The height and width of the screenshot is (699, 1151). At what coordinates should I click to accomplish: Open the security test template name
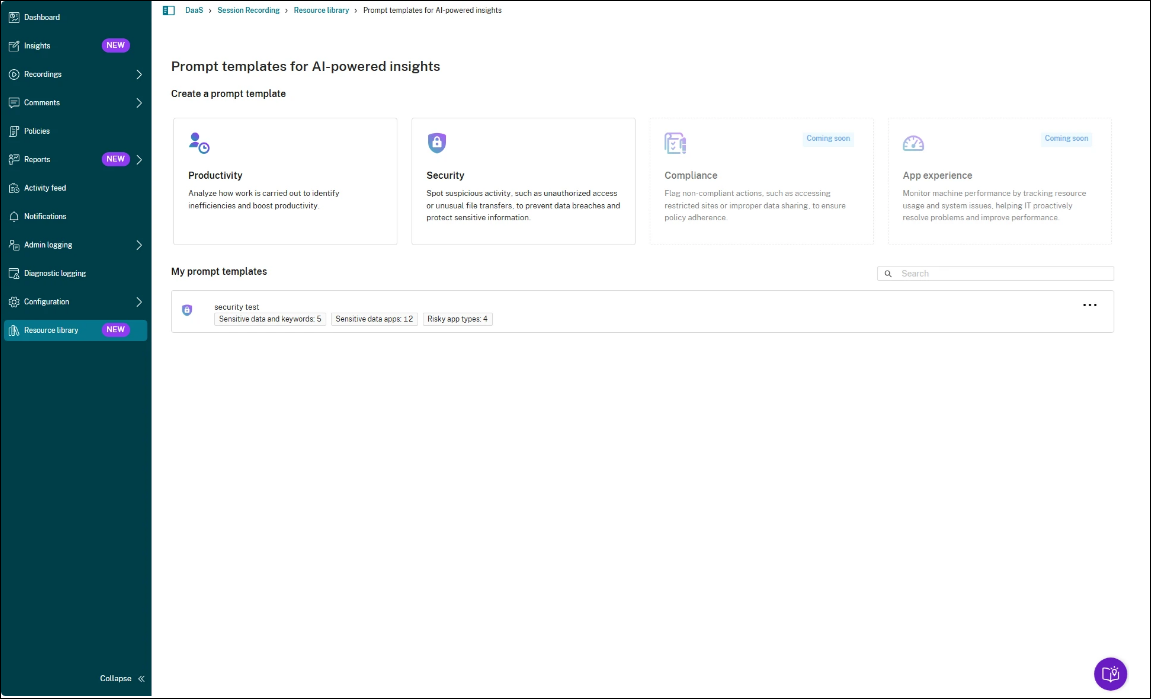pos(236,307)
